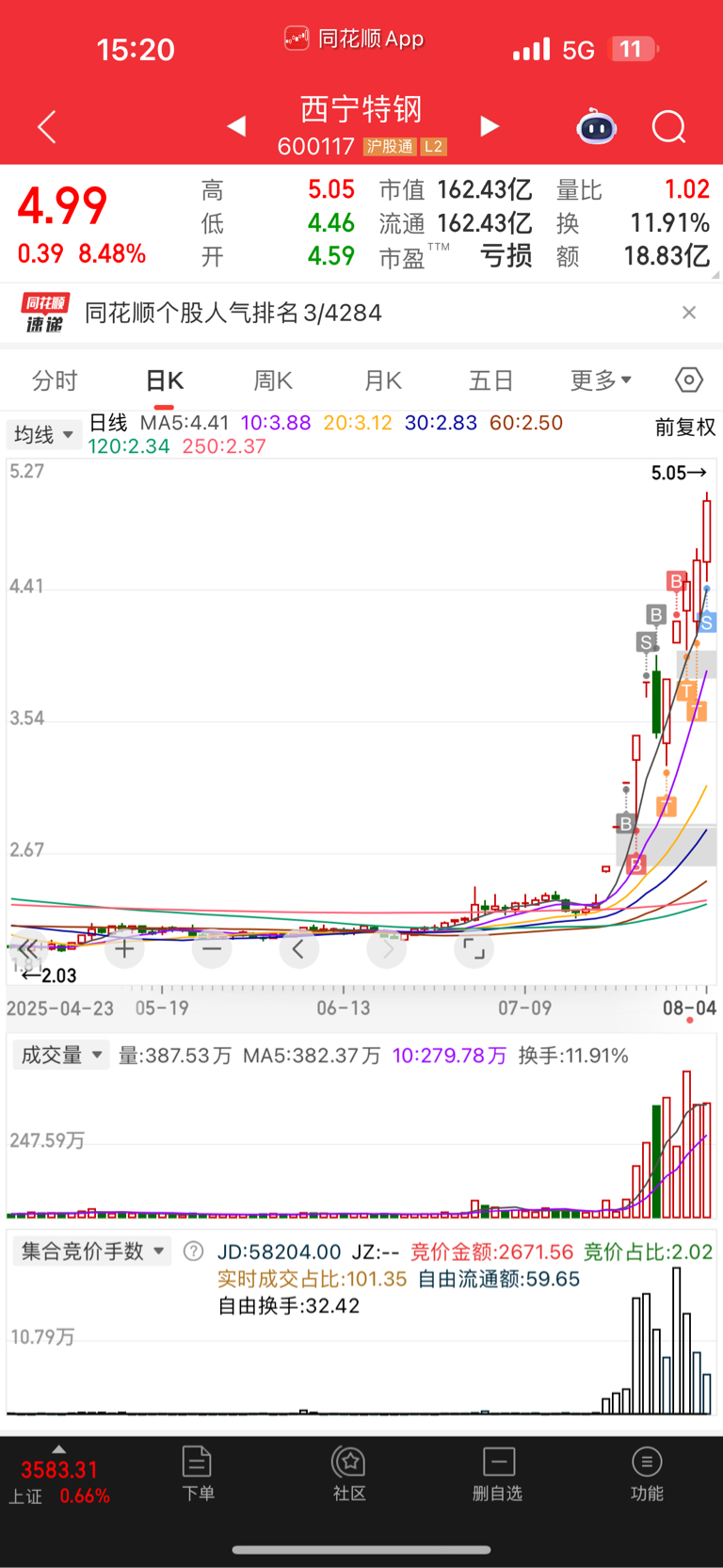Viewport: 723px width, 1568px height.
Task: Tap the help question mark icon
Action: [x=193, y=1252]
